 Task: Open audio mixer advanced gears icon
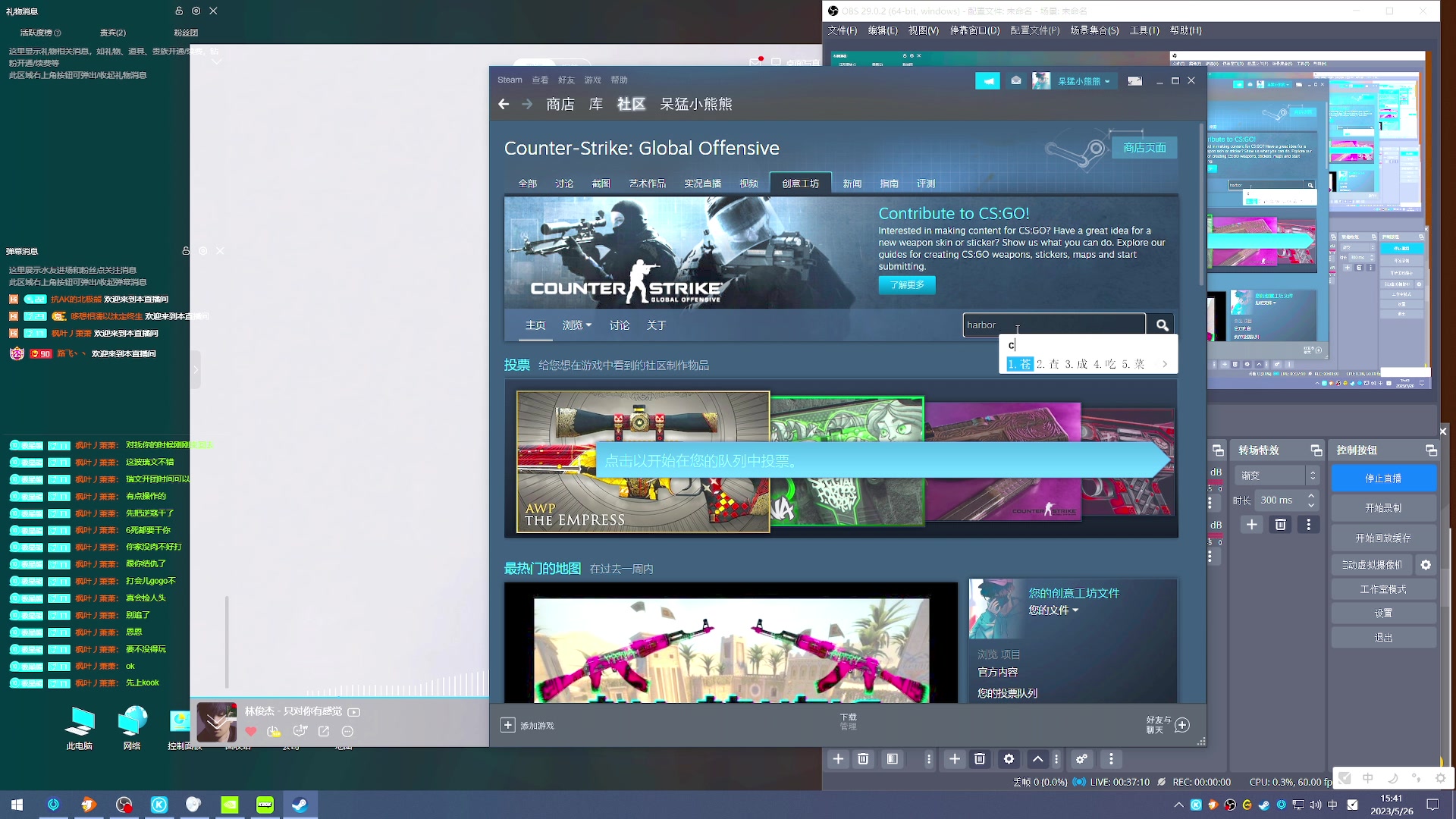coord(1081,758)
